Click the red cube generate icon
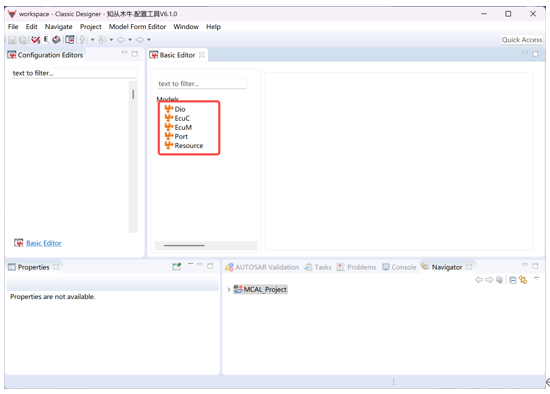This screenshot has width=550, height=394. [x=56, y=40]
